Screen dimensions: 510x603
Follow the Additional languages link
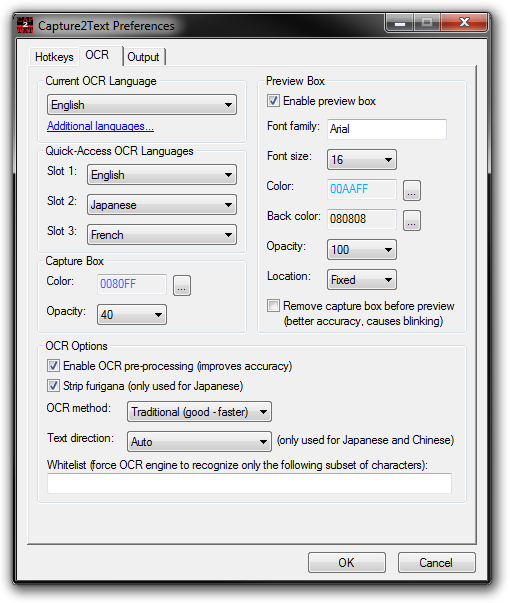tap(100, 126)
